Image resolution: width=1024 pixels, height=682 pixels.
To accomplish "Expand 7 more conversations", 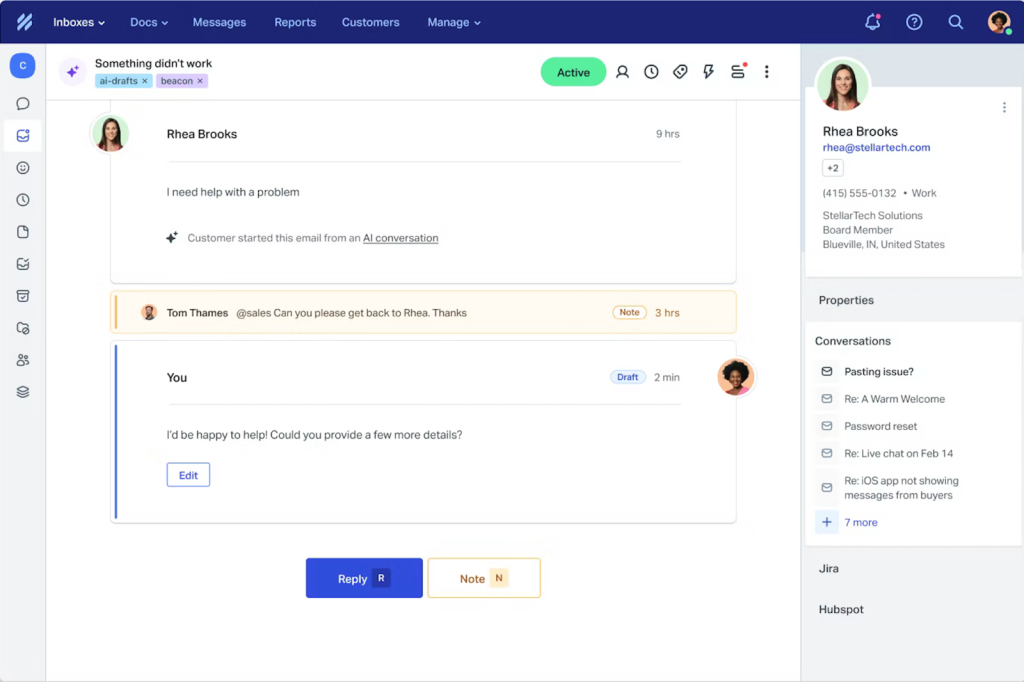I will [x=860, y=522].
